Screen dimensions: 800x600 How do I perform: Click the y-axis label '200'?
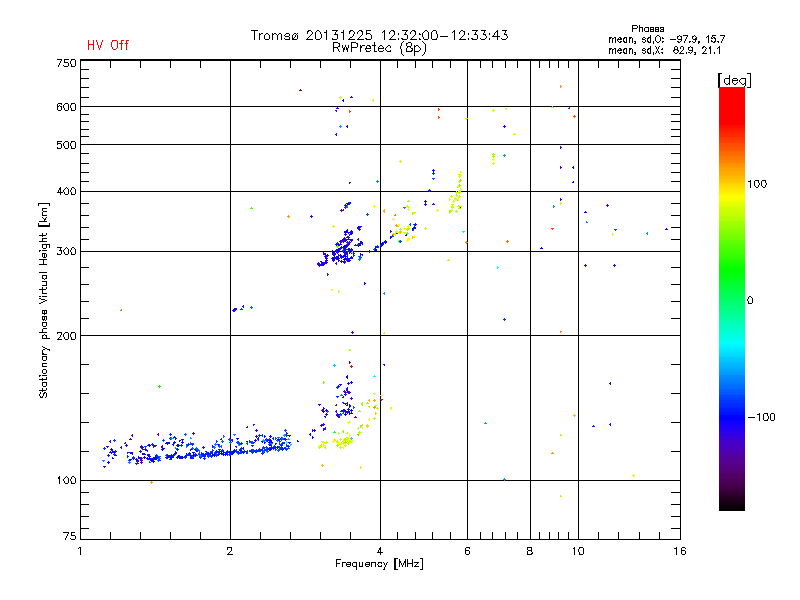(66, 336)
